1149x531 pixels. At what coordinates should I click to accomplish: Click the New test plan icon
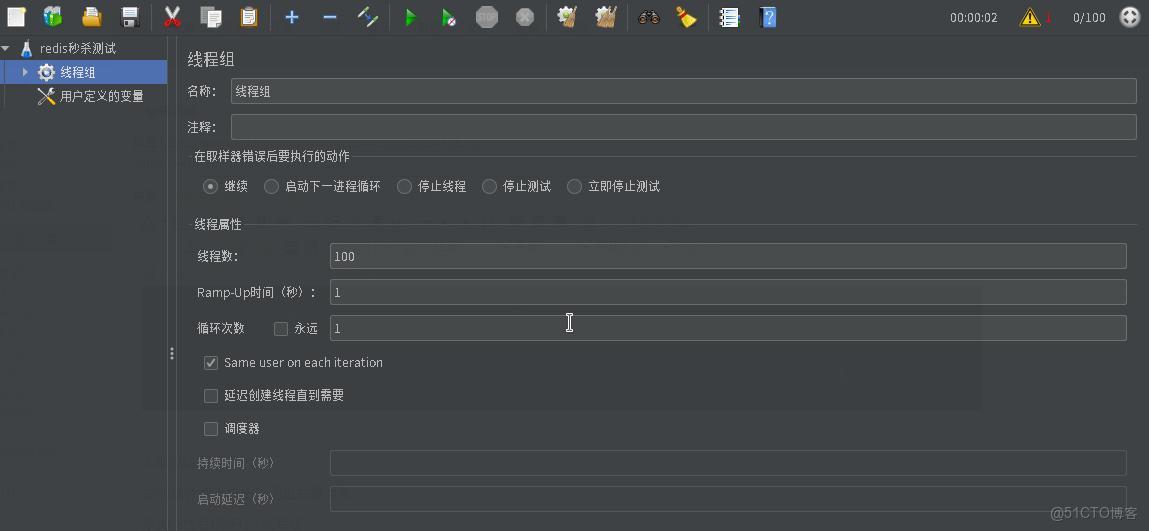pyautogui.click(x=16, y=17)
